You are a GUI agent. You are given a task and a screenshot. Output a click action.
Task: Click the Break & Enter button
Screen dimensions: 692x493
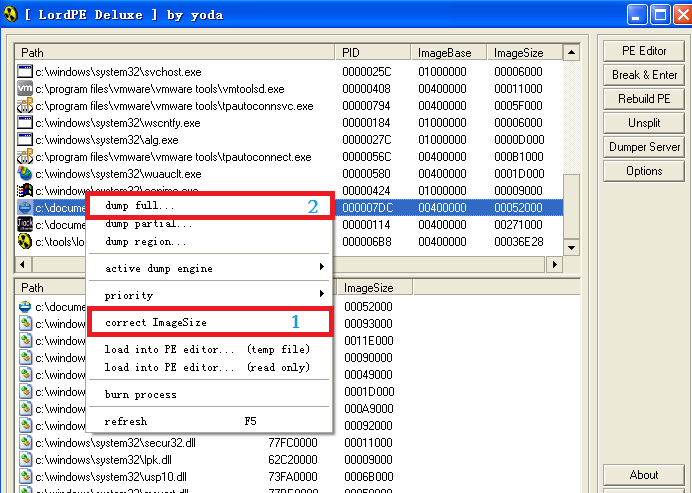point(644,75)
